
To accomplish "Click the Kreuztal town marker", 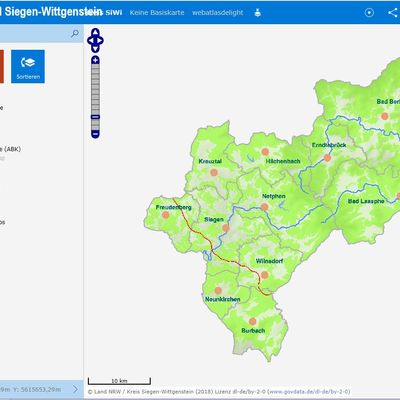I will (x=214, y=172).
